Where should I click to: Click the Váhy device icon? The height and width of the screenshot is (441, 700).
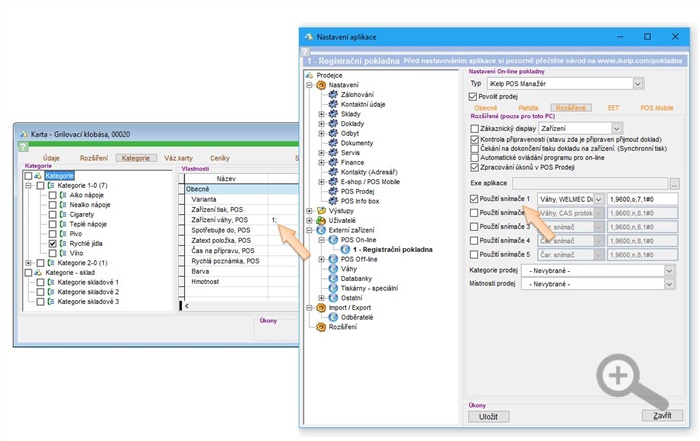pyautogui.click(x=333, y=269)
